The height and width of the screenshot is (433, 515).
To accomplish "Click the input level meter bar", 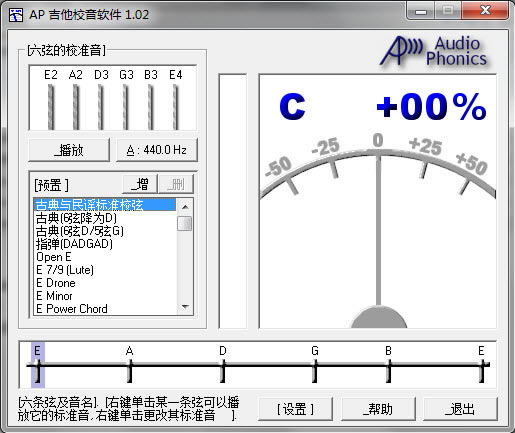I will pyautogui.click(x=233, y=201).
